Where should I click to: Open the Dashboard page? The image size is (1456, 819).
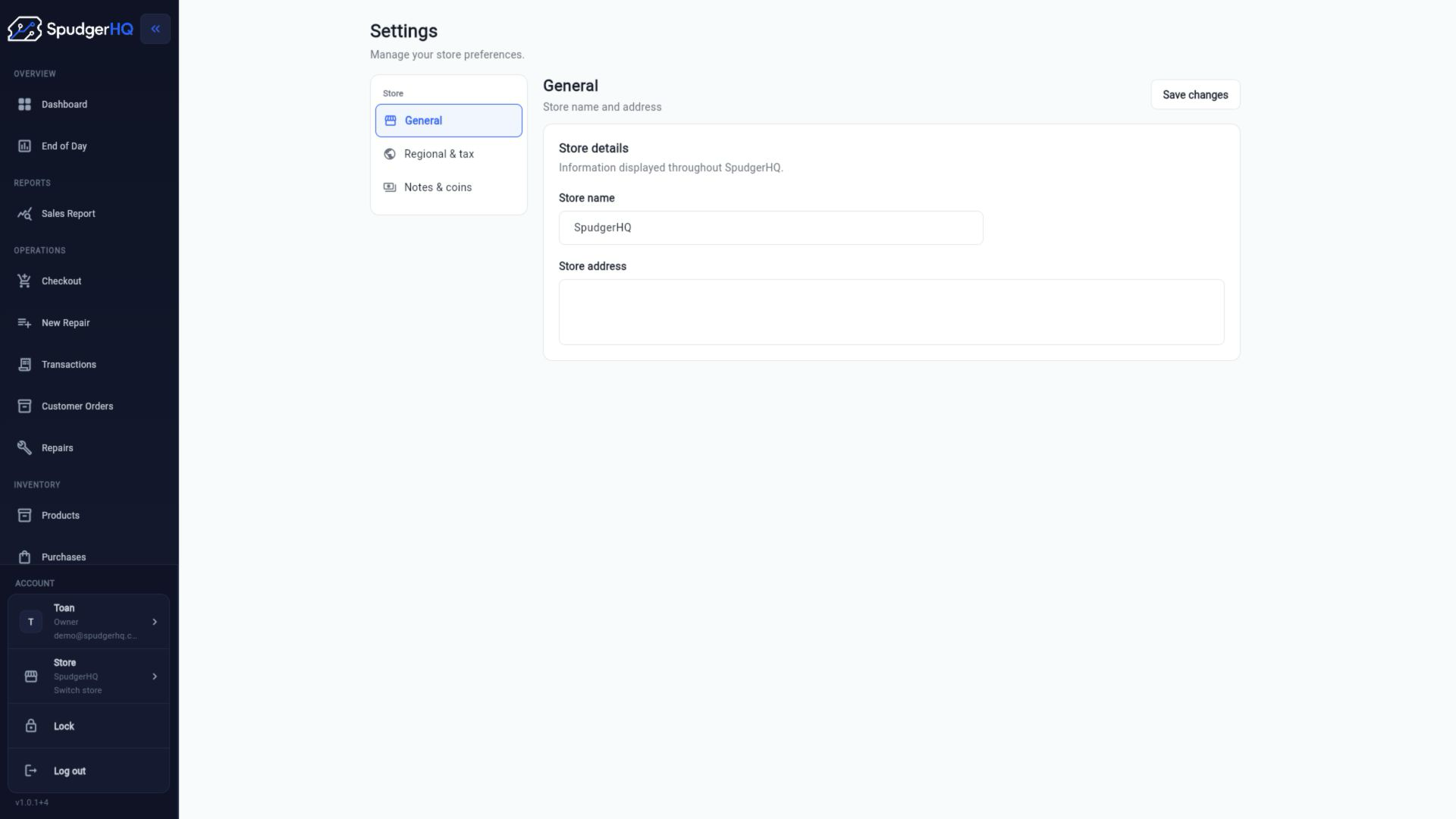click(89, 105)
